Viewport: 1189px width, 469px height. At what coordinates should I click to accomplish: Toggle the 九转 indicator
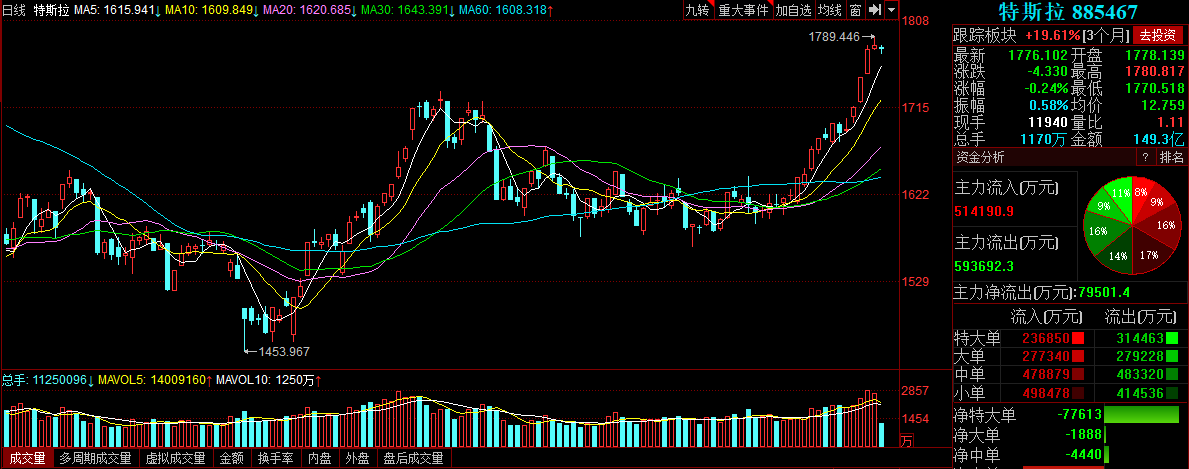coord(697,10)
